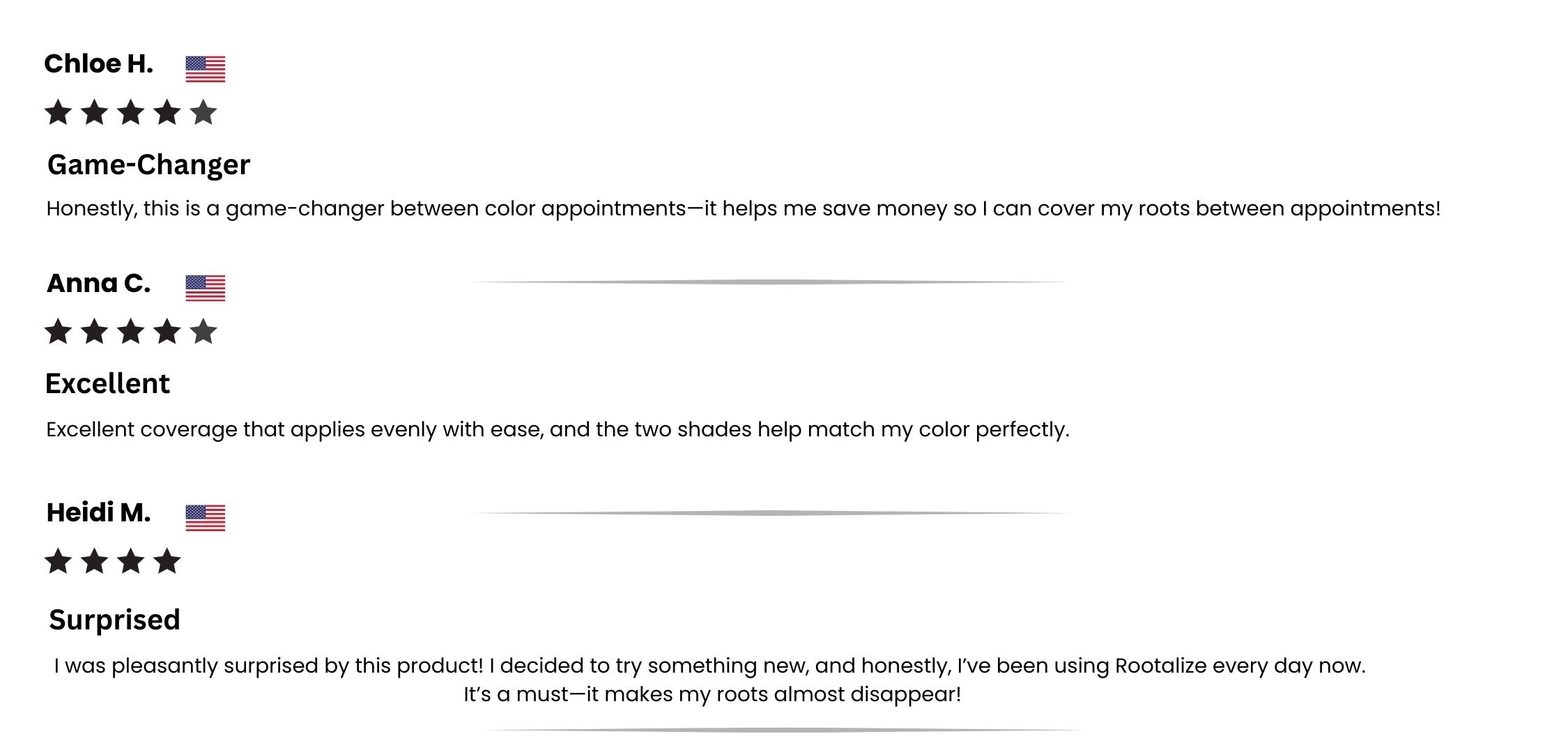Viewport: 1568px width, 750px height.
Task: Click the fourth star in Heidi's rating
Action: 167,561
